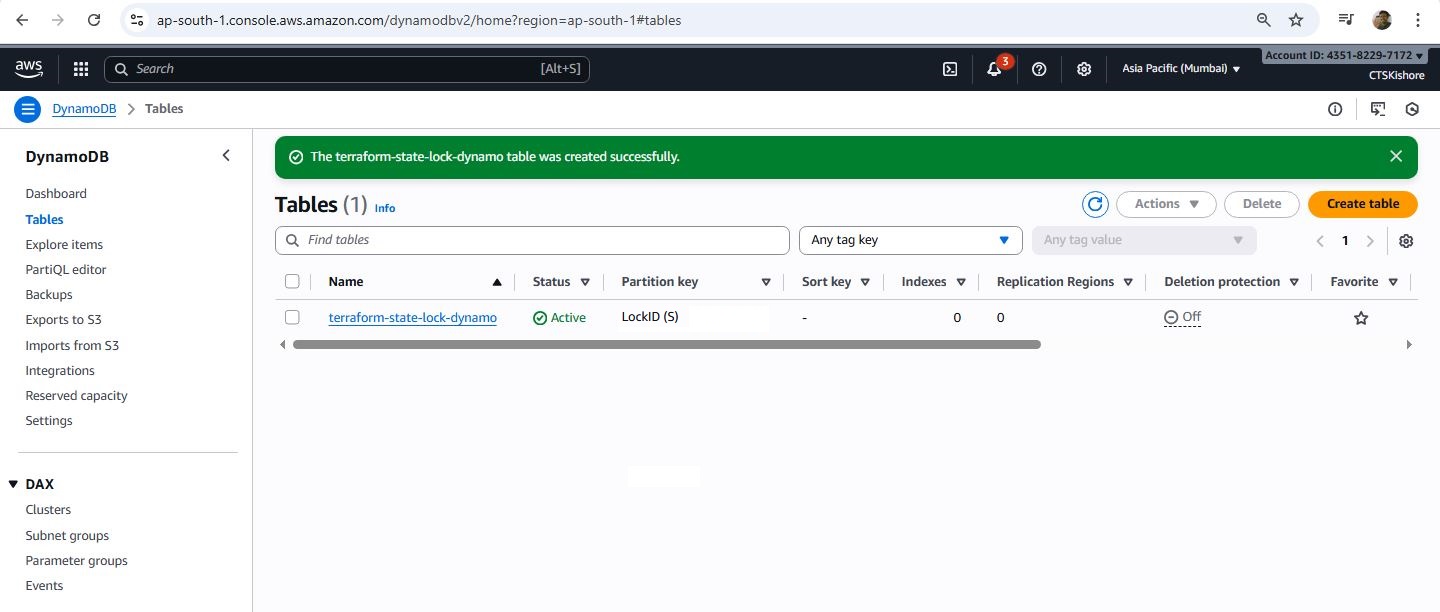Open the notifications bell

coord(994,69)
